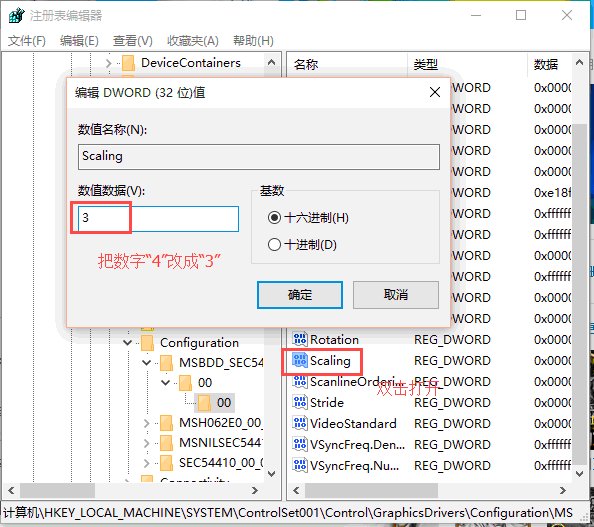Screen dimensions: 594x527
Task: Close the 编辑 DWORD dialog
Action: click(435, 92)
